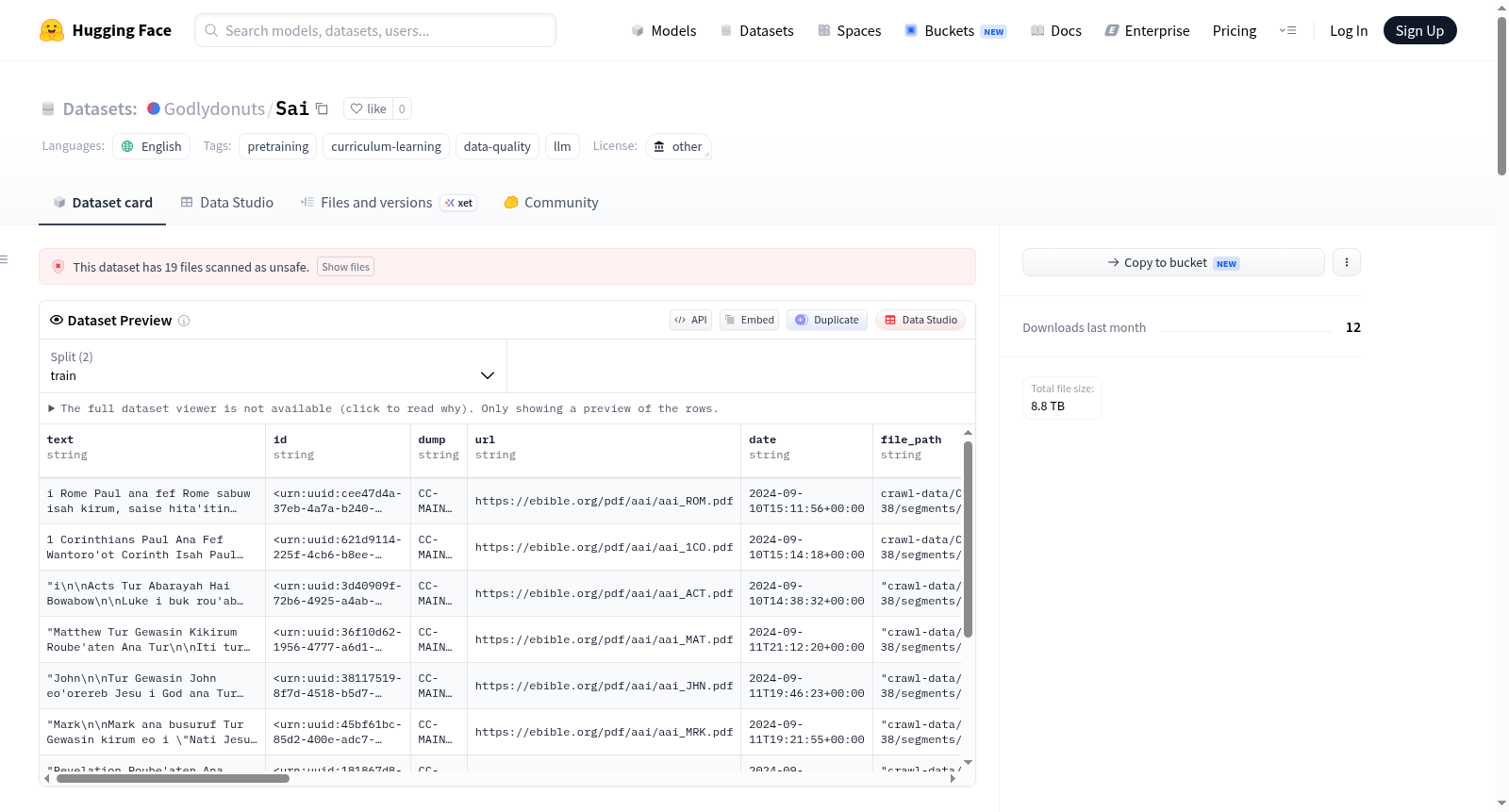
Task: Click the aai_1CO.pdf url cell
Action: pos(604,547)
